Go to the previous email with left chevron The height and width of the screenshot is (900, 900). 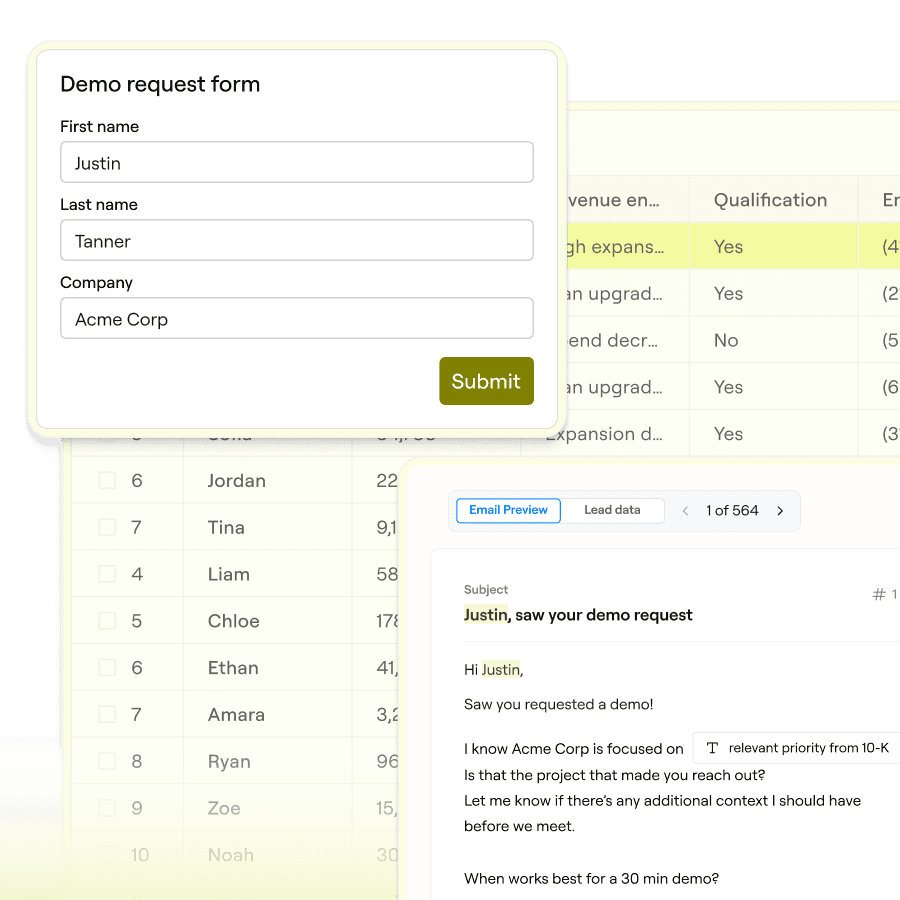click(685, 511)
